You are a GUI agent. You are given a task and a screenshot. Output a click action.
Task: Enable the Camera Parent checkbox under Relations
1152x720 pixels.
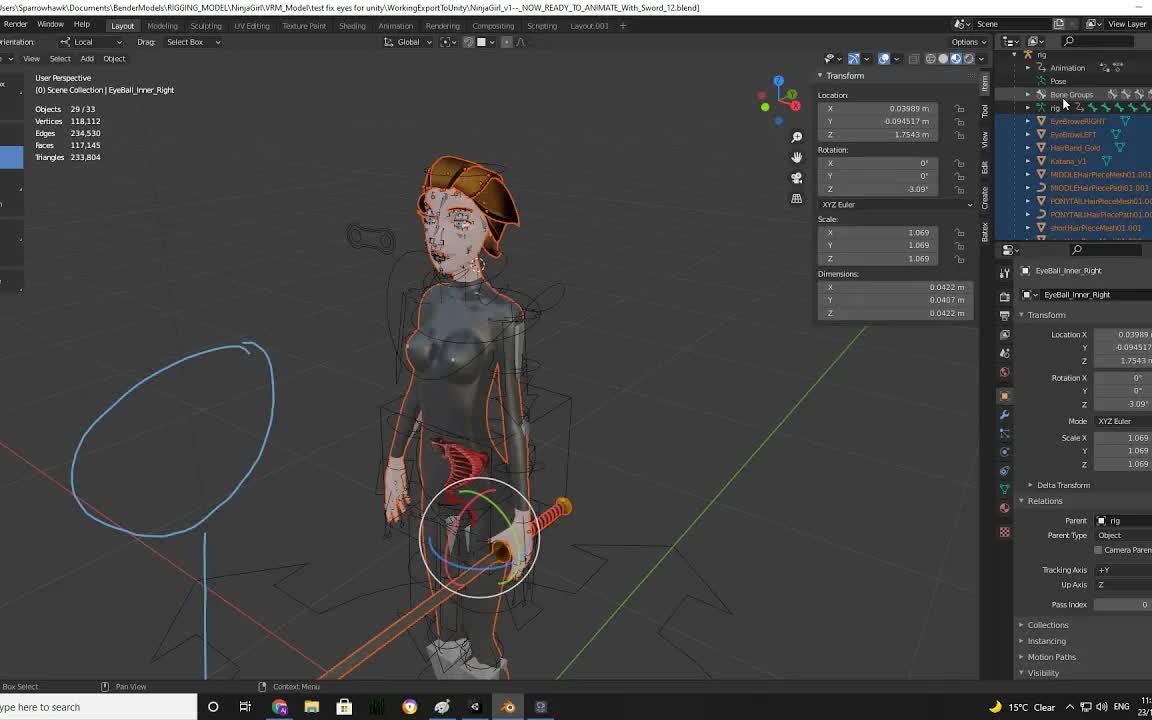1098,550
